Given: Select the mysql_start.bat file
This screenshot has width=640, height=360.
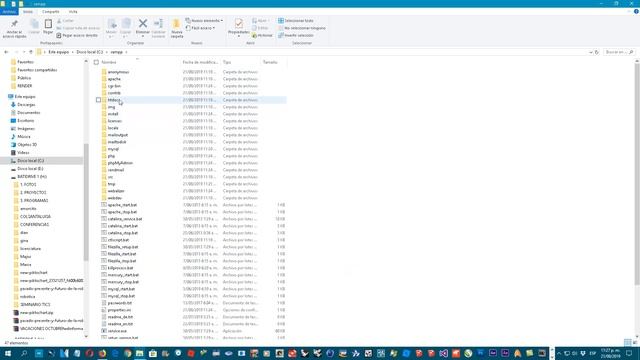Looking at the screenshot, I should click(121, 289).
